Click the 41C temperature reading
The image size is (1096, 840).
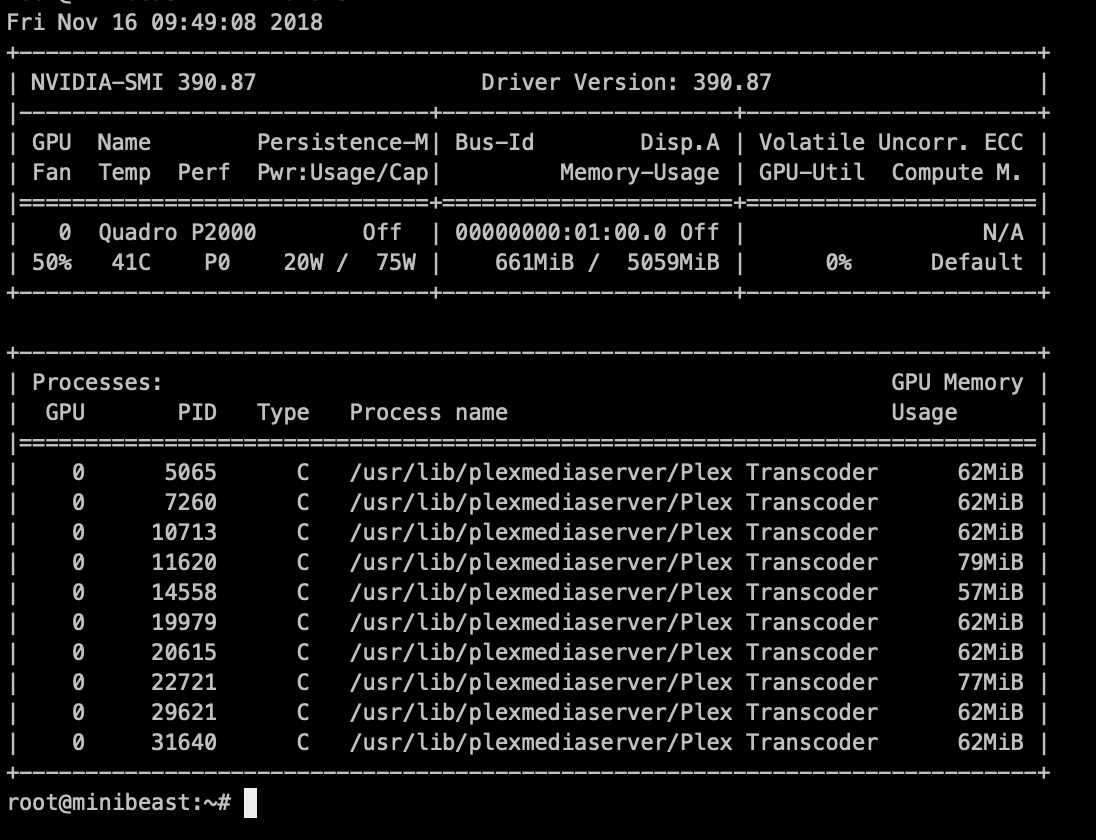pyautogui.click(x=123, y=262)
